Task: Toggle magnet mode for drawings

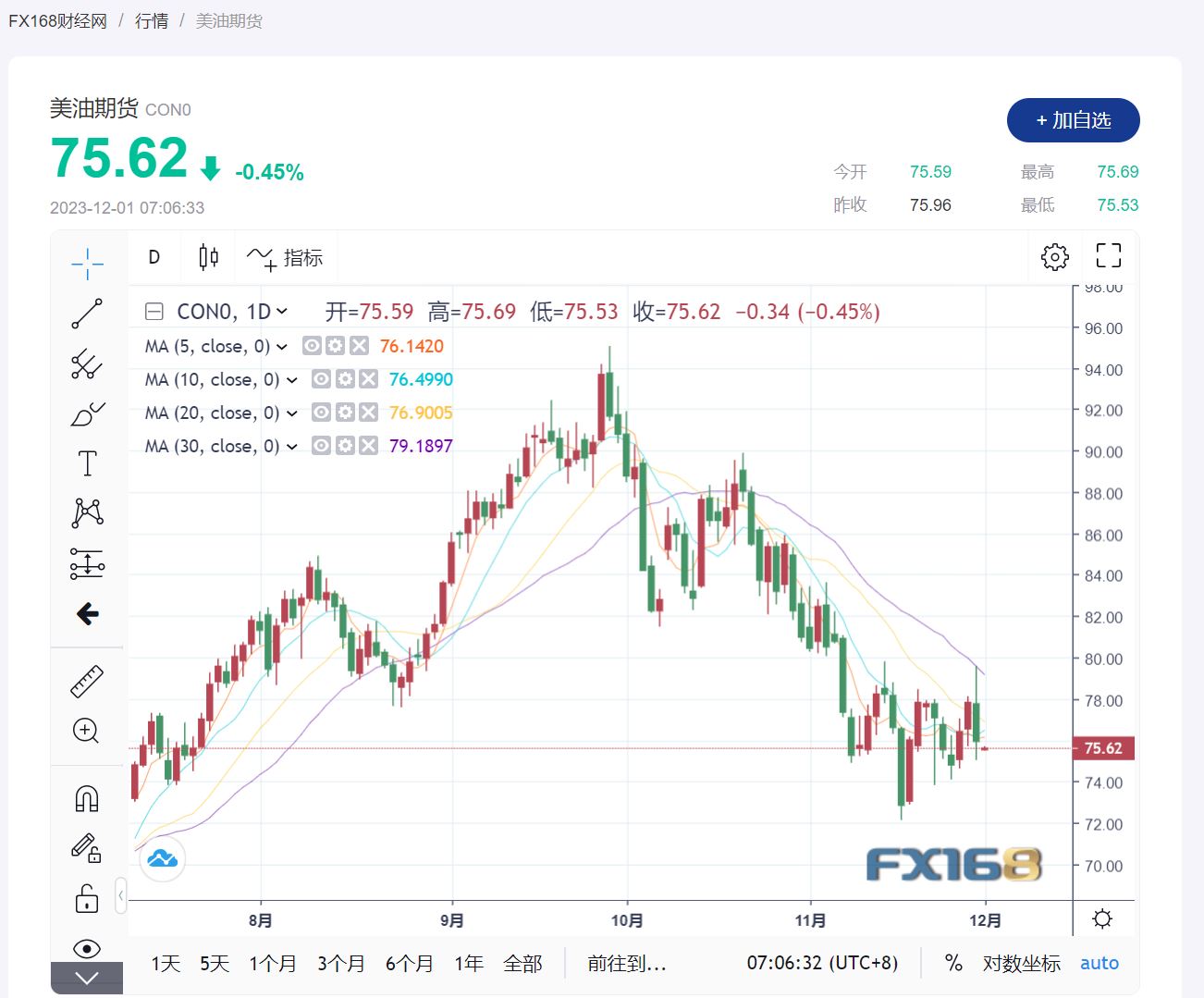Action: coord(87,798)
